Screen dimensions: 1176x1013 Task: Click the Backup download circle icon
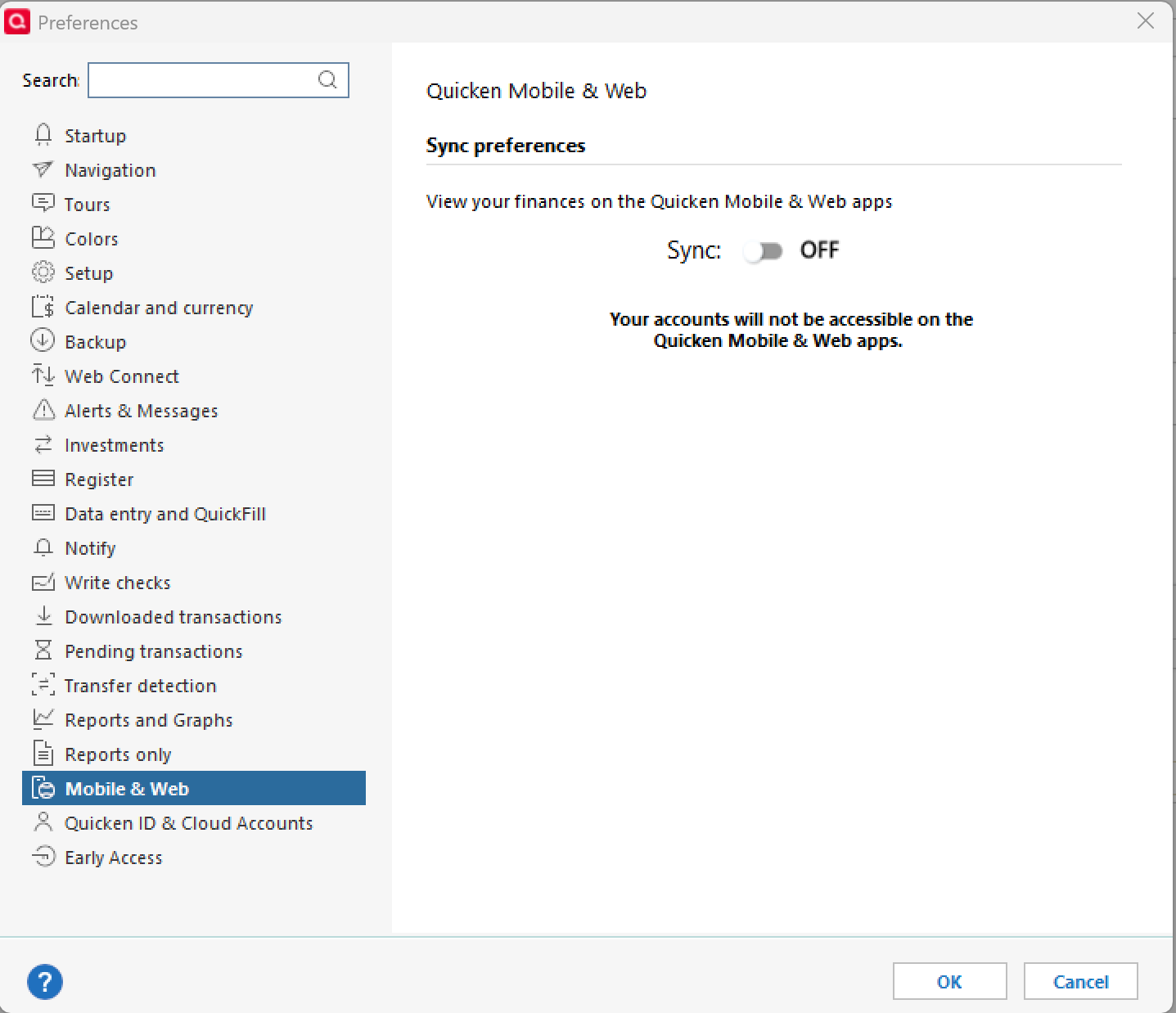43,340
